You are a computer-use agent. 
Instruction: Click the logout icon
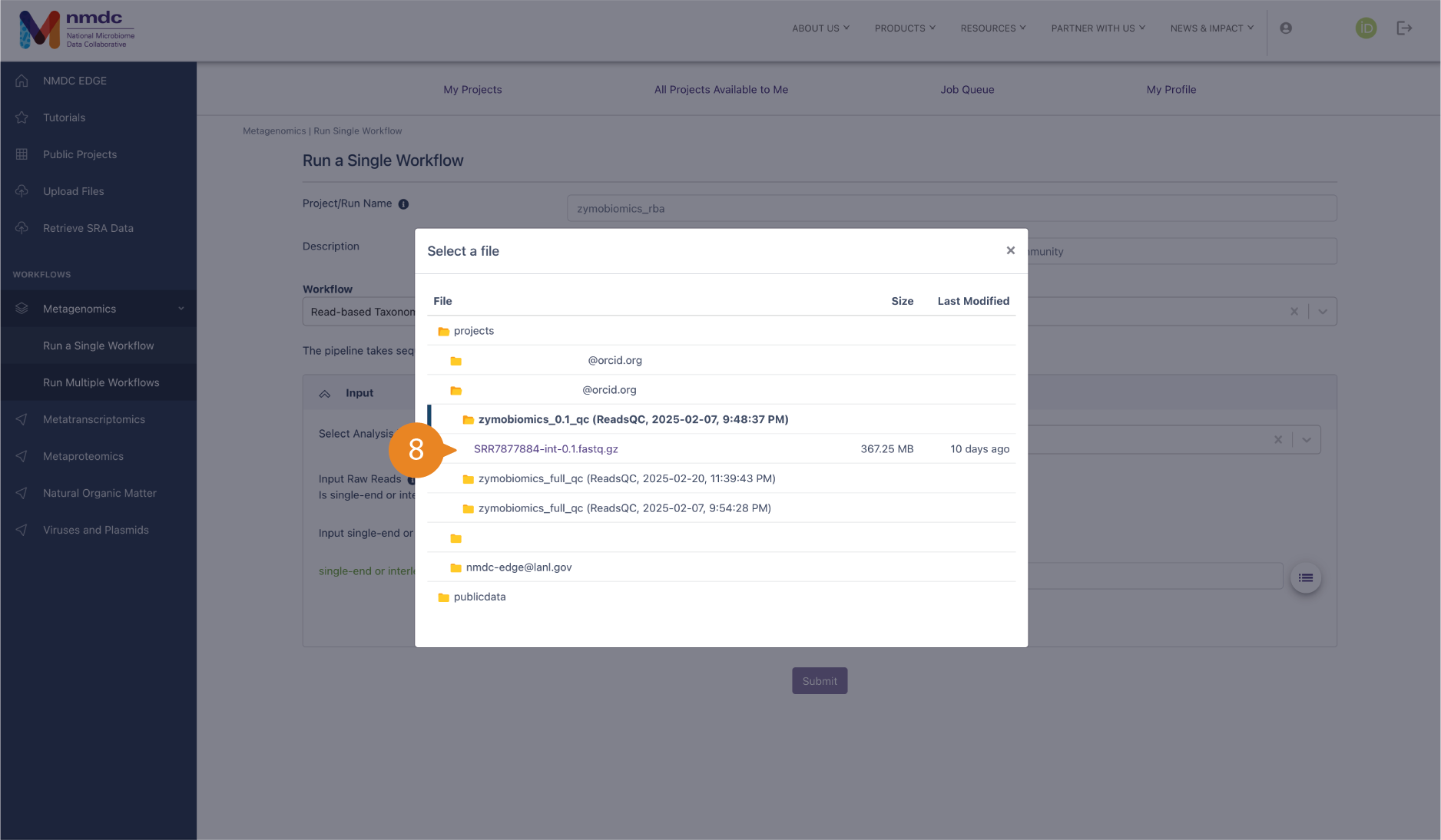[1404, 28]
